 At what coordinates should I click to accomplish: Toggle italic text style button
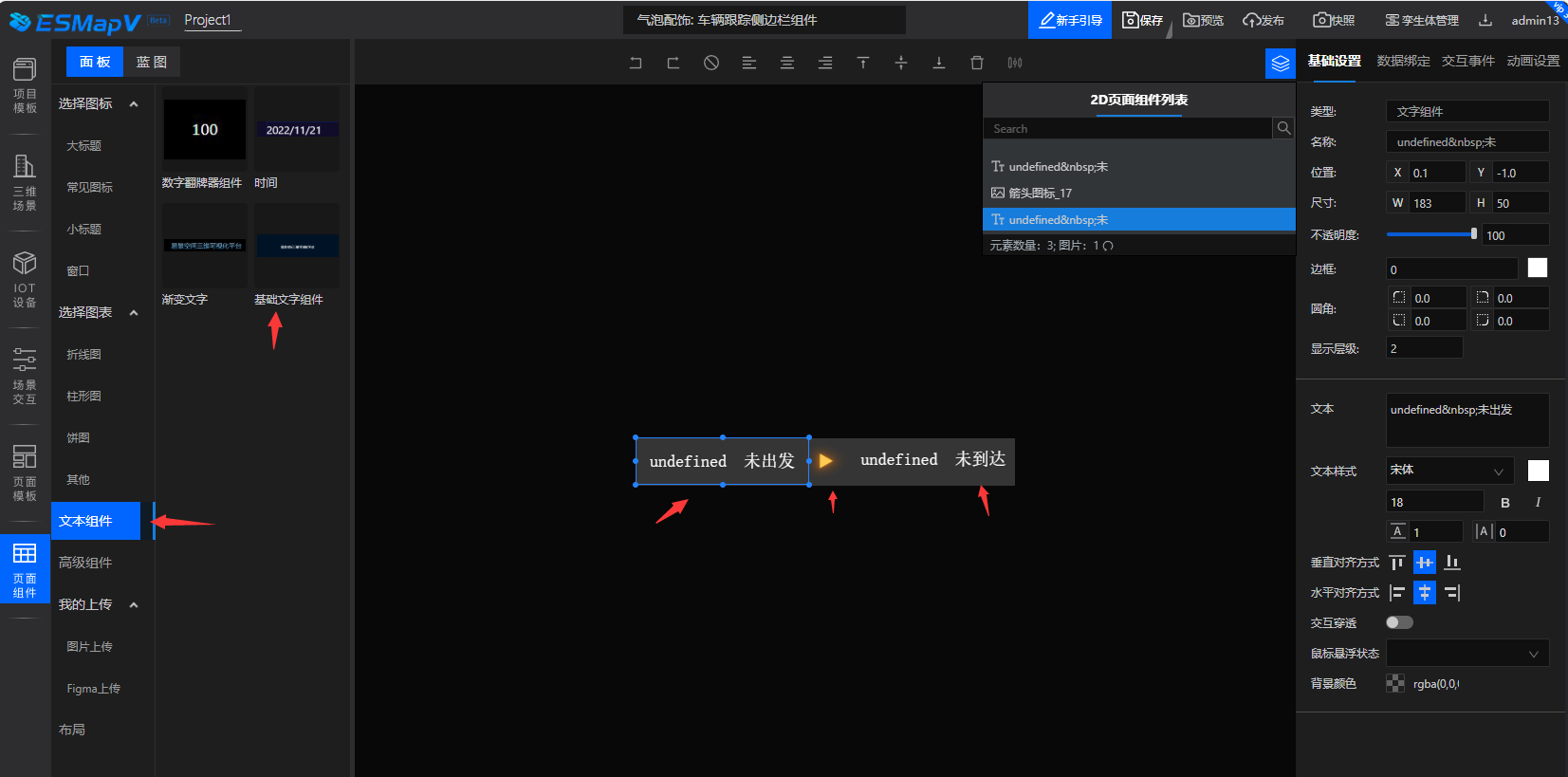(x=1538, y=502)
